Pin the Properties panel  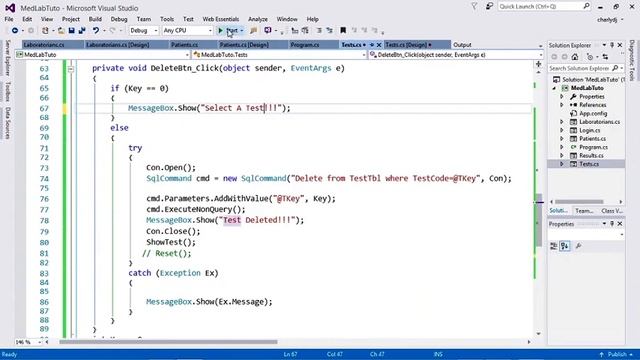point(612,224)
